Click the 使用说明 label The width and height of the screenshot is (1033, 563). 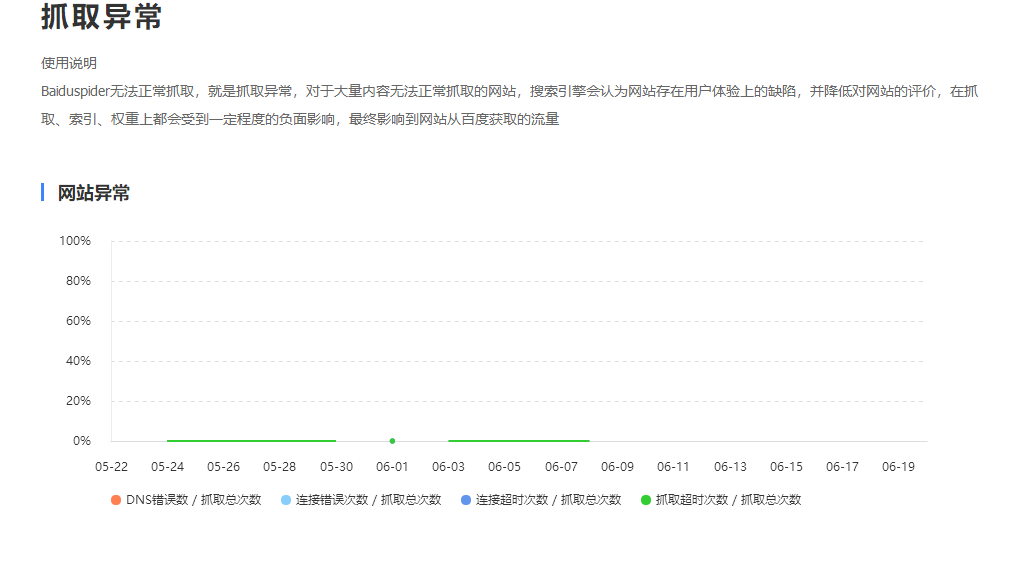pyautogui.click(x=69, y=63)
